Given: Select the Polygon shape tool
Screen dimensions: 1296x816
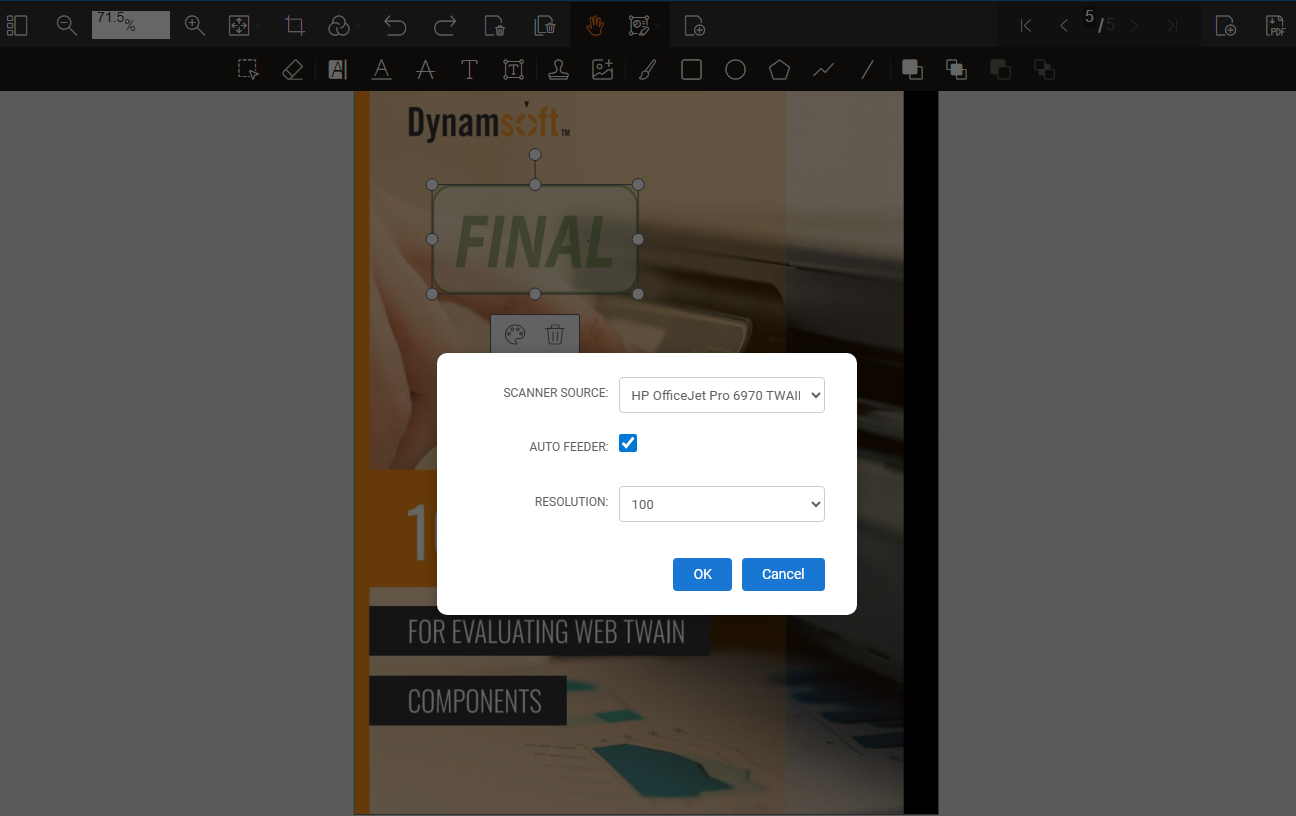Looking at the screenshot, I should (779, 69).
